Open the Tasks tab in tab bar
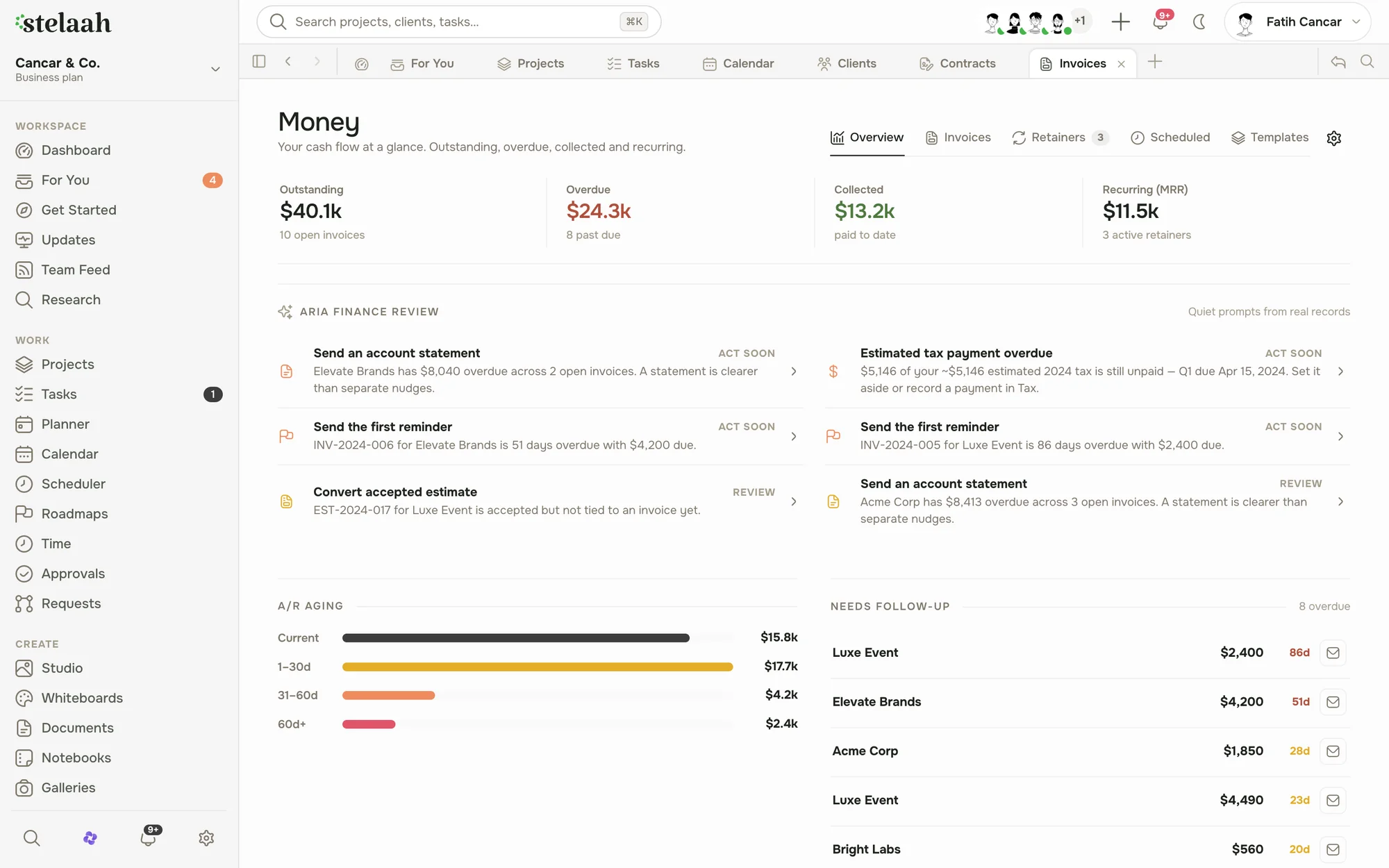Viewport: 1389px width, 868px height. tap(633, 64)
